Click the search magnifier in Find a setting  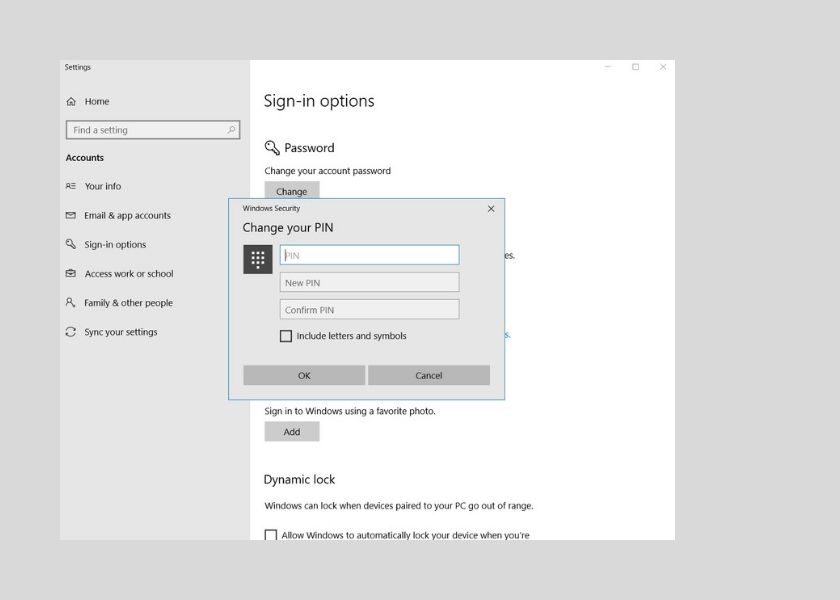(x=232, y=129)
